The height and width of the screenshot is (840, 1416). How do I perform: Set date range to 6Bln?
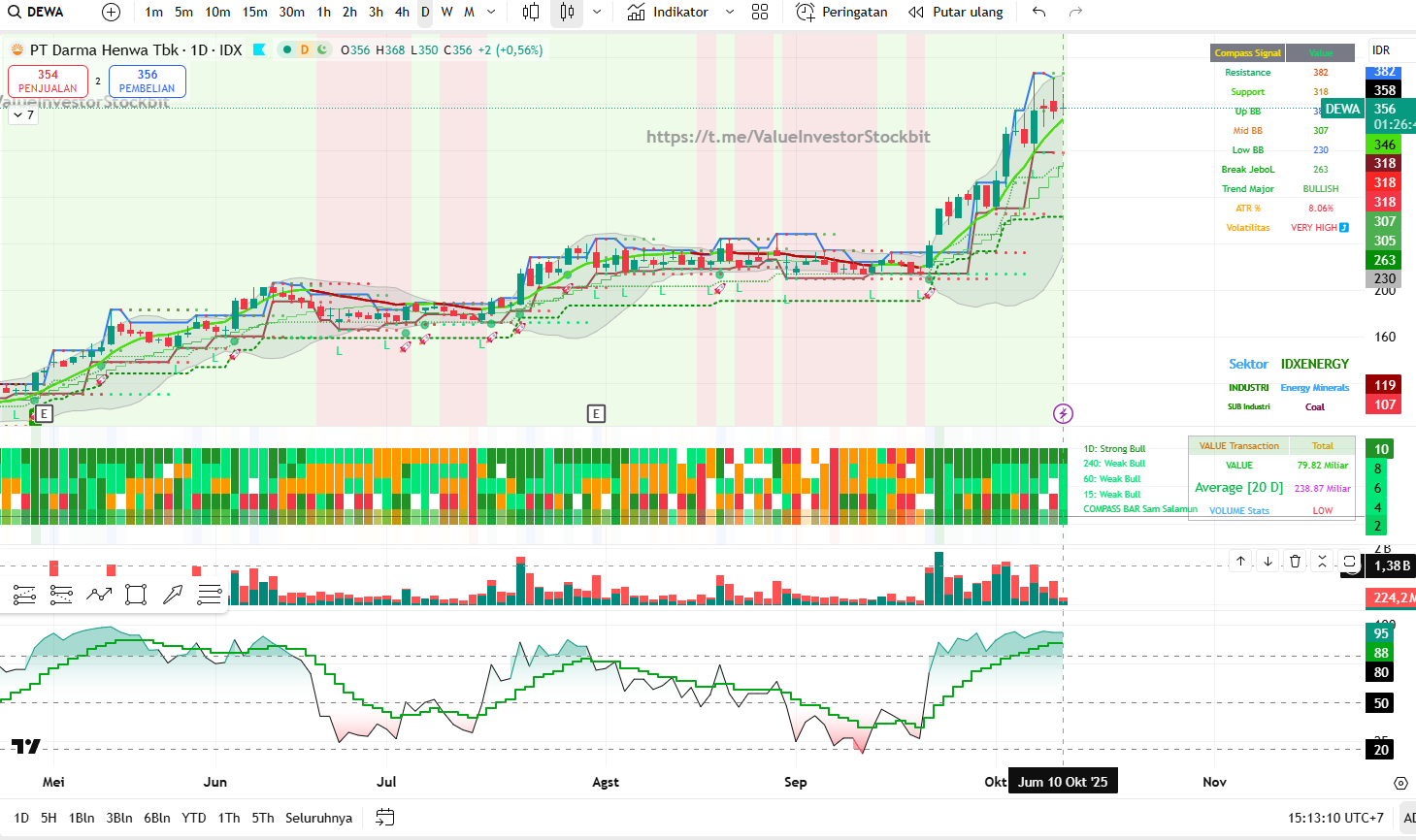(x=157, y=818)
